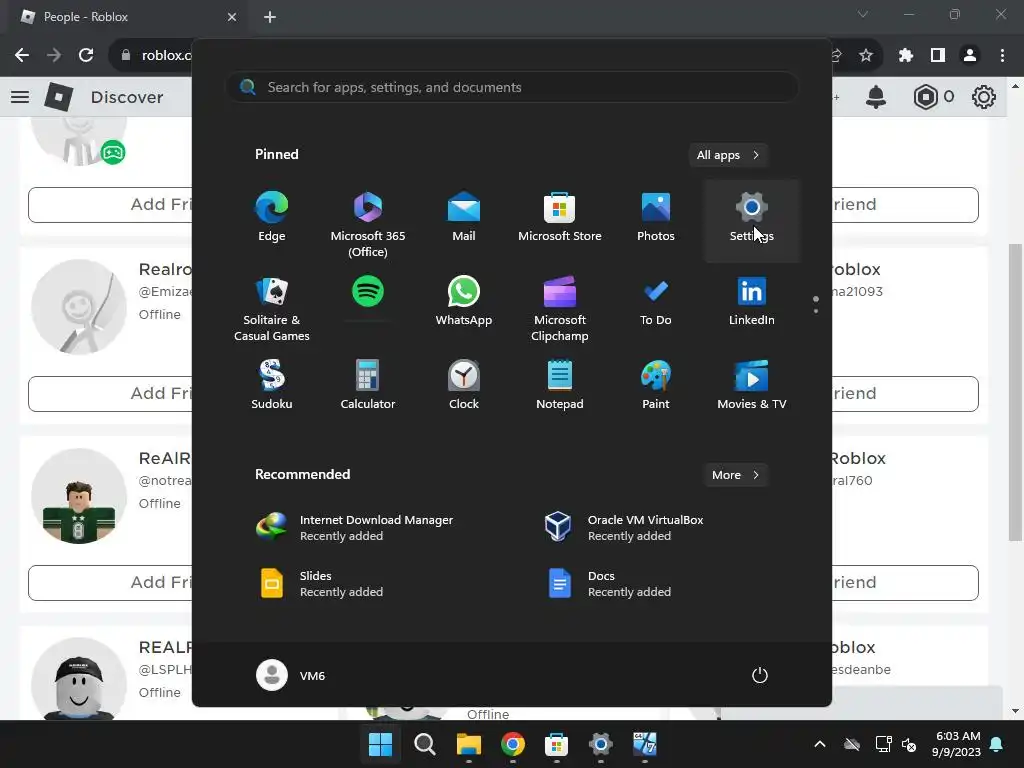This screenshot has height=768, width=1024.
Task: Go back in Chrome
Action: pyautogui.click(x=22, y=56)
